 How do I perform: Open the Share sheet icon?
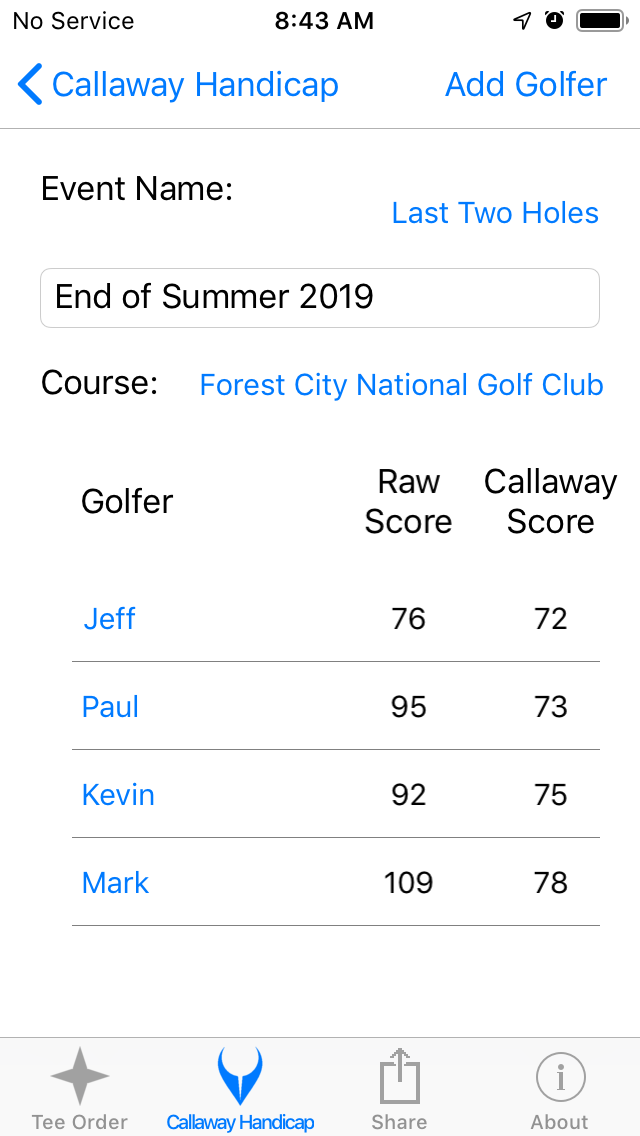click(x=399, y=1077)
